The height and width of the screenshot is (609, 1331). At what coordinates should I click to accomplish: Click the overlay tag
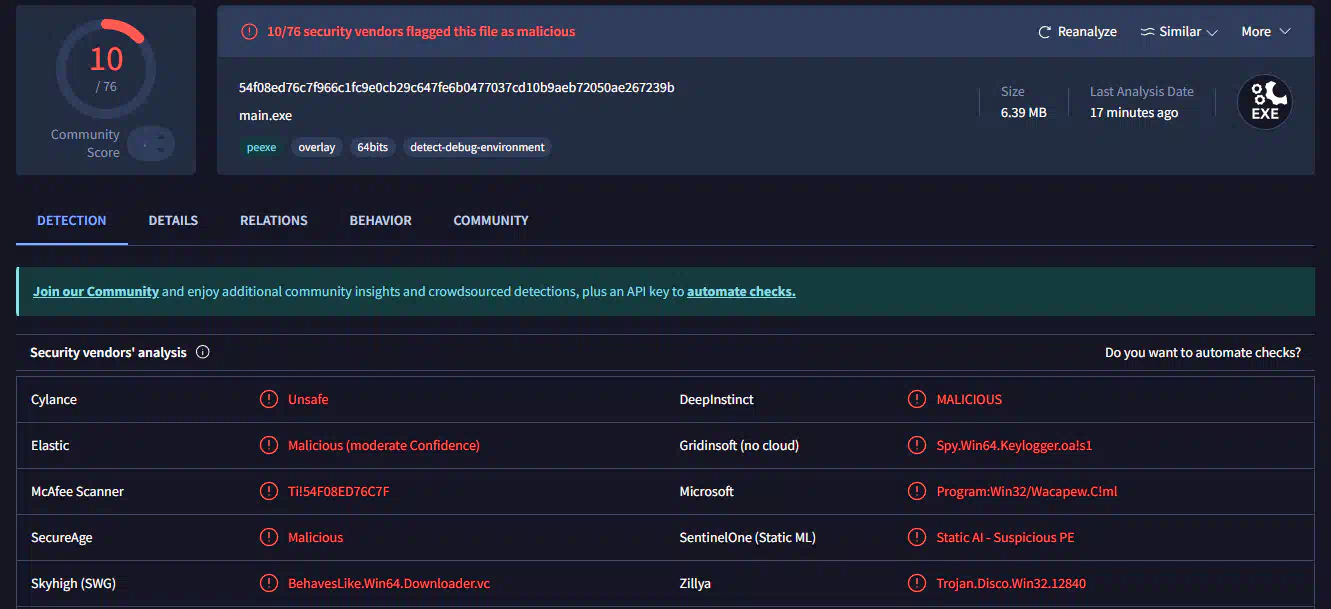(317, 147)
